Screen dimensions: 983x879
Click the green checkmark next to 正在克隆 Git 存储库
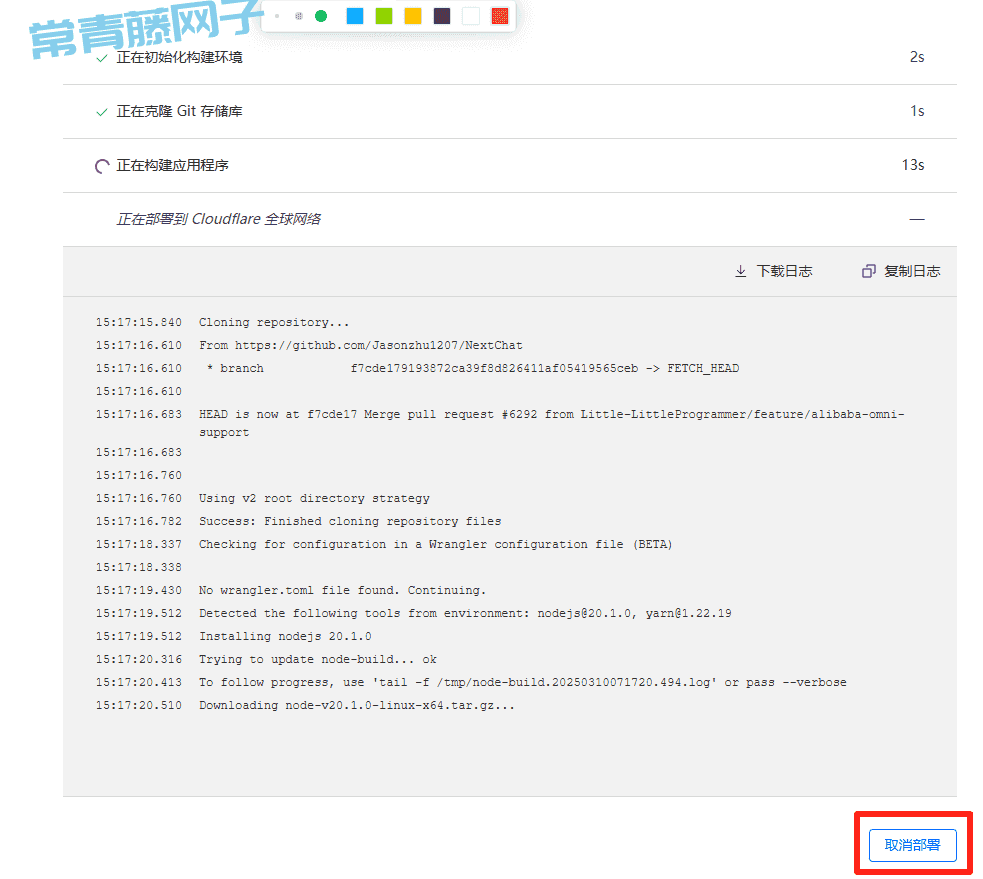point(102,112)
